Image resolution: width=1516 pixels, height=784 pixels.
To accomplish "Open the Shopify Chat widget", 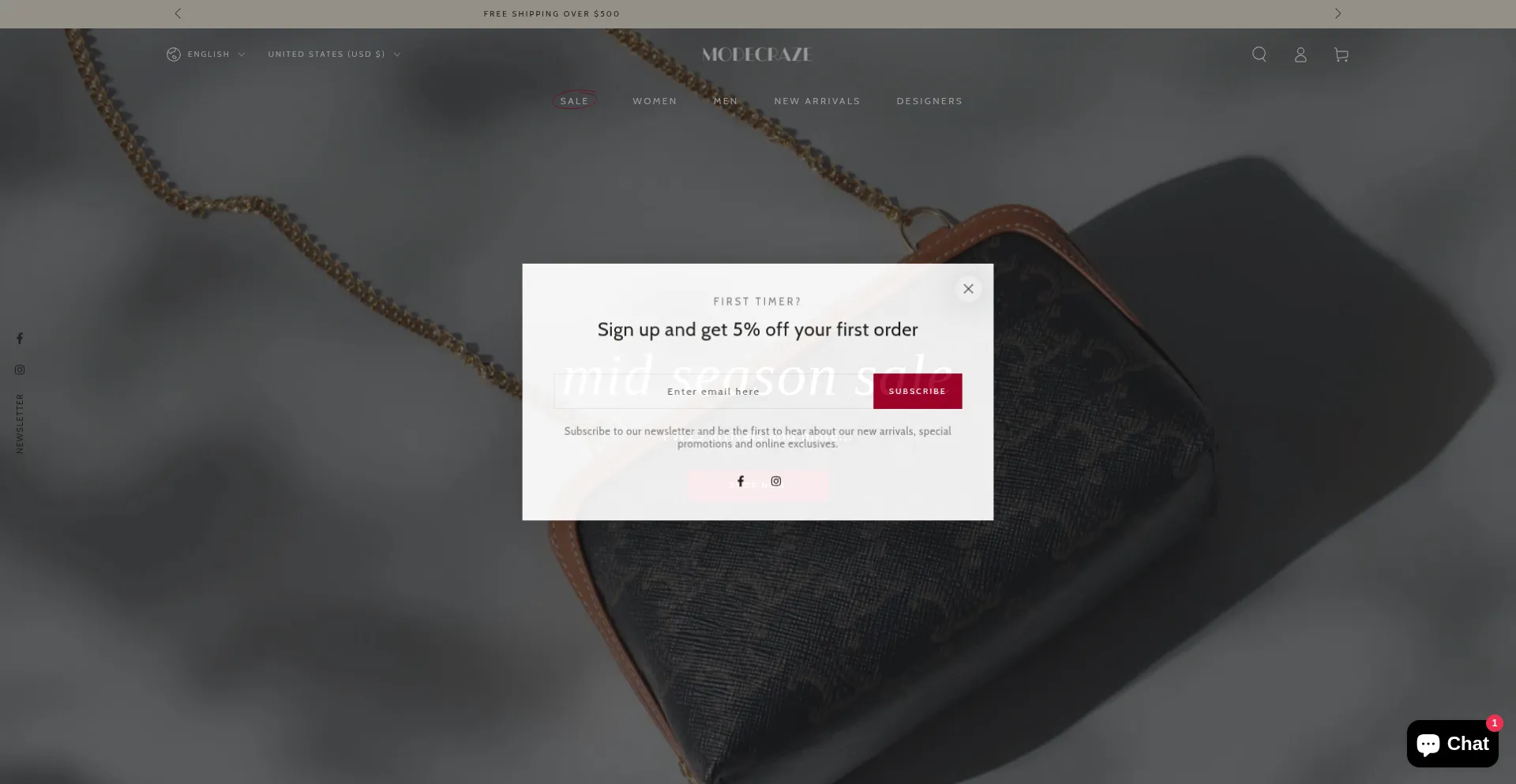I will tap(1452, 743).
